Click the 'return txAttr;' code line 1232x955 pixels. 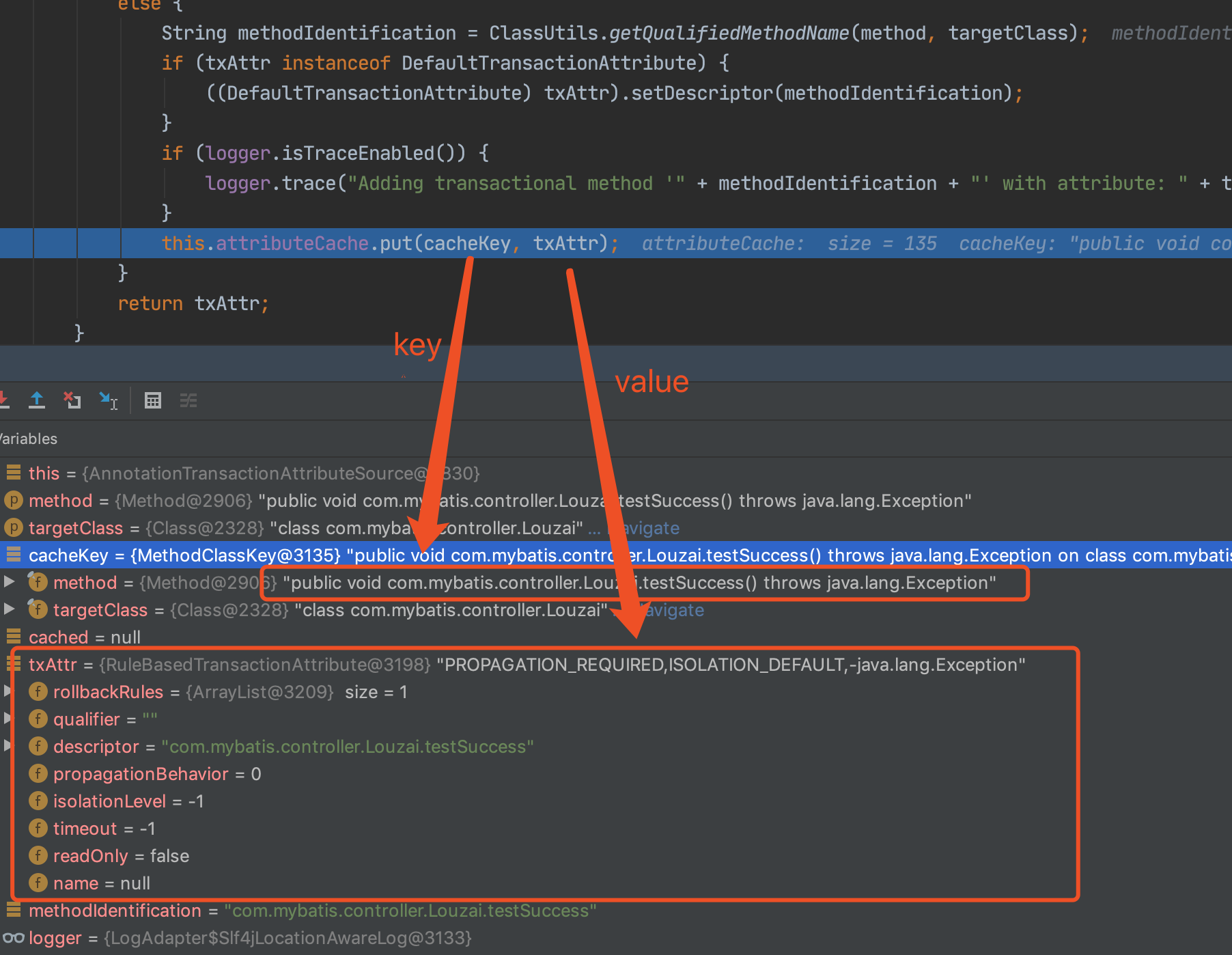click(194, 303)
